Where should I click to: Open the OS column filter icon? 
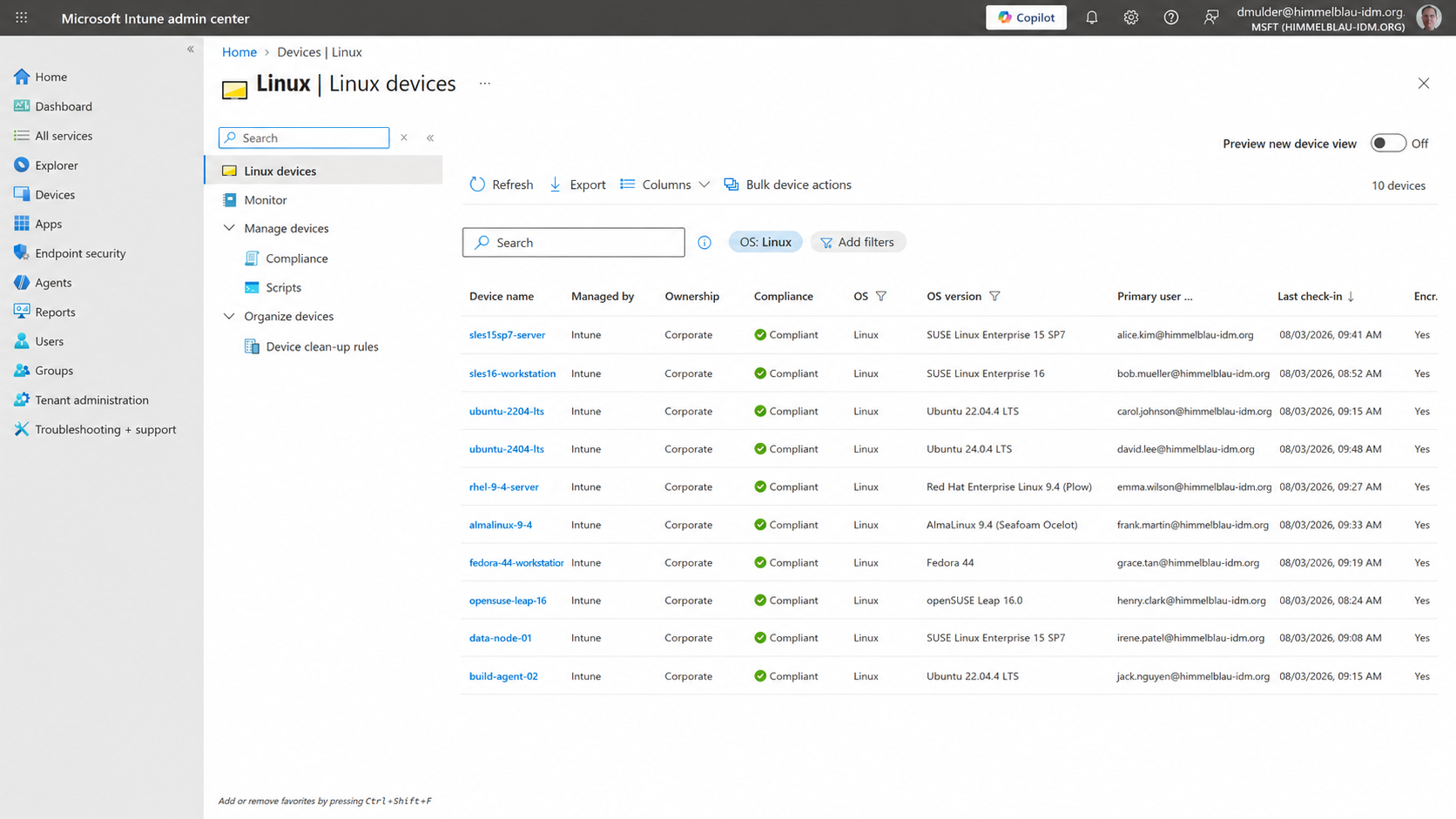click(881, 297)
